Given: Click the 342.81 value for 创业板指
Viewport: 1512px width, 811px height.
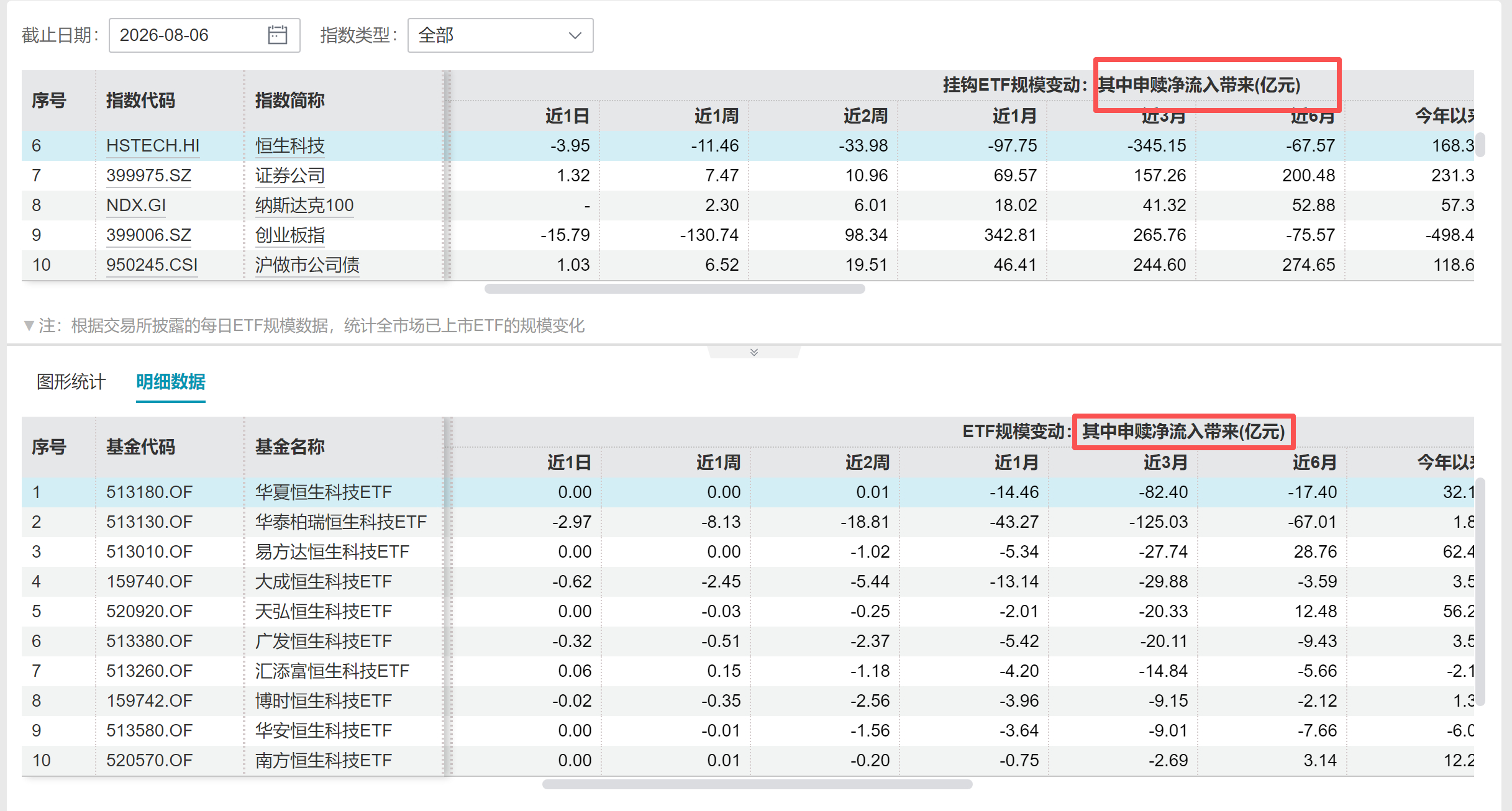Looking at the screenshot, I should pyautogui.click(x=1011, y=235).
